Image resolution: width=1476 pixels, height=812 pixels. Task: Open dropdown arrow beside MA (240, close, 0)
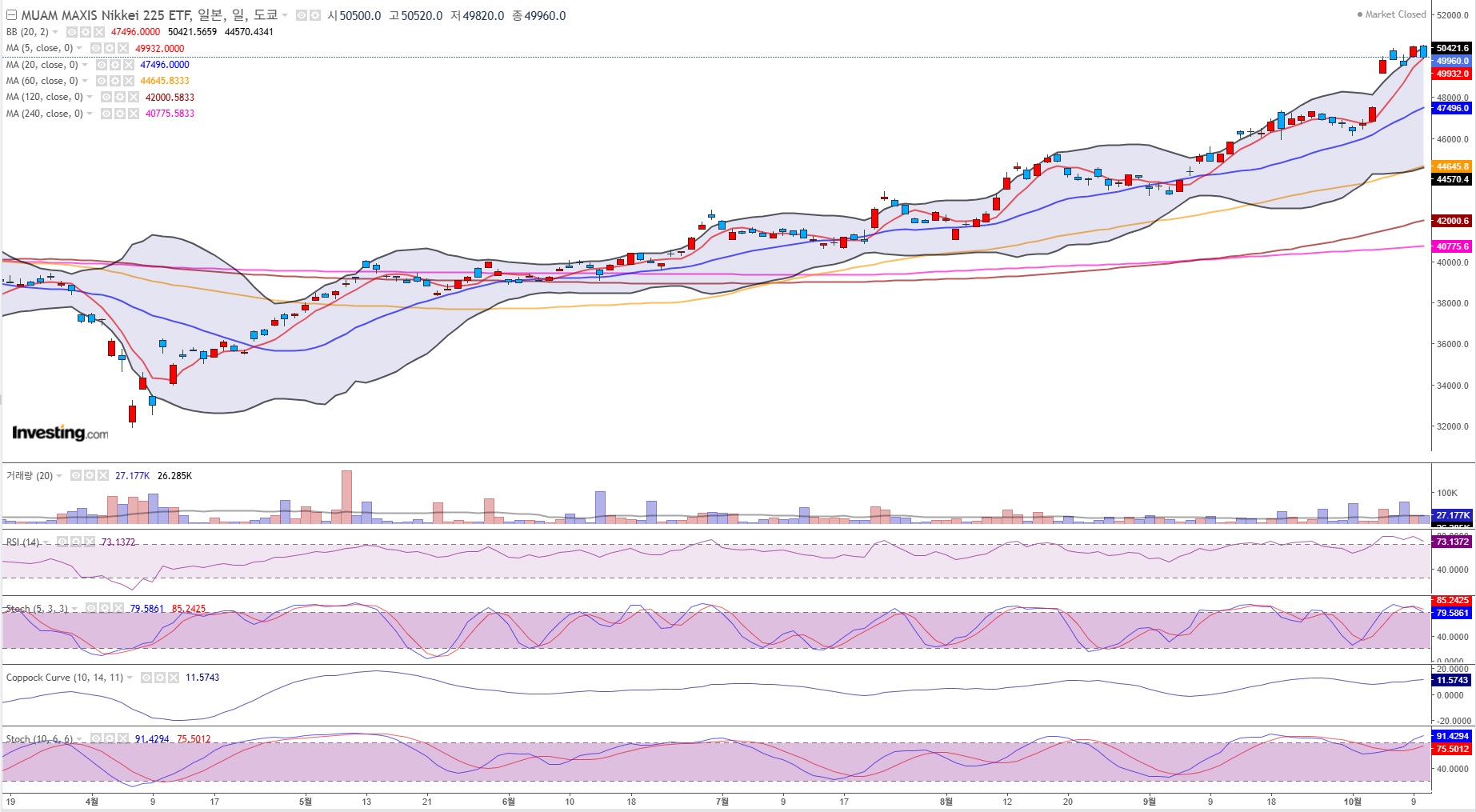tap(89, 114)
